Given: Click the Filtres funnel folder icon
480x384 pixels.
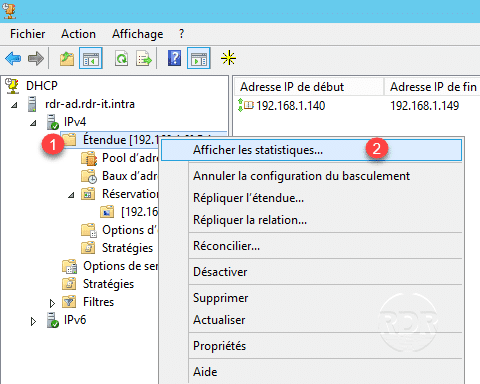Looking at the screenshot, I should click(69, 302).
